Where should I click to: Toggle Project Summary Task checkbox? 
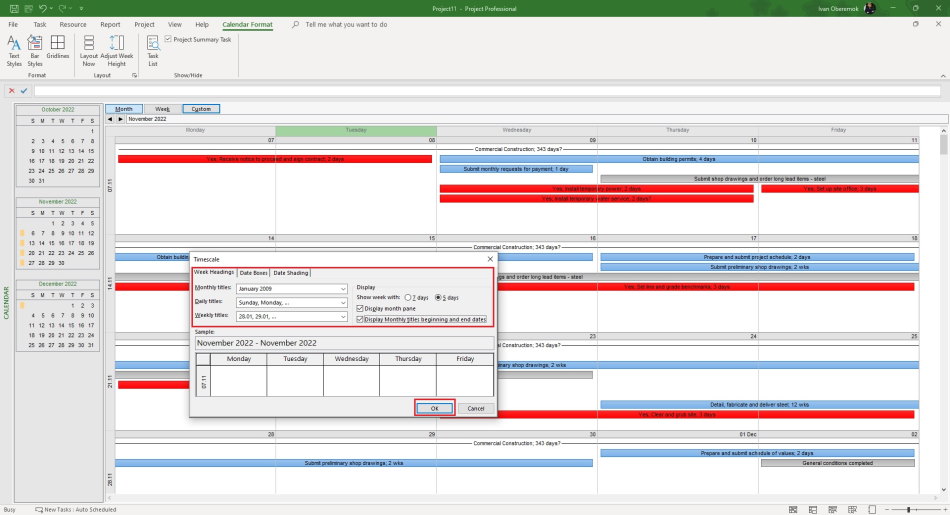tap(168, 39)
